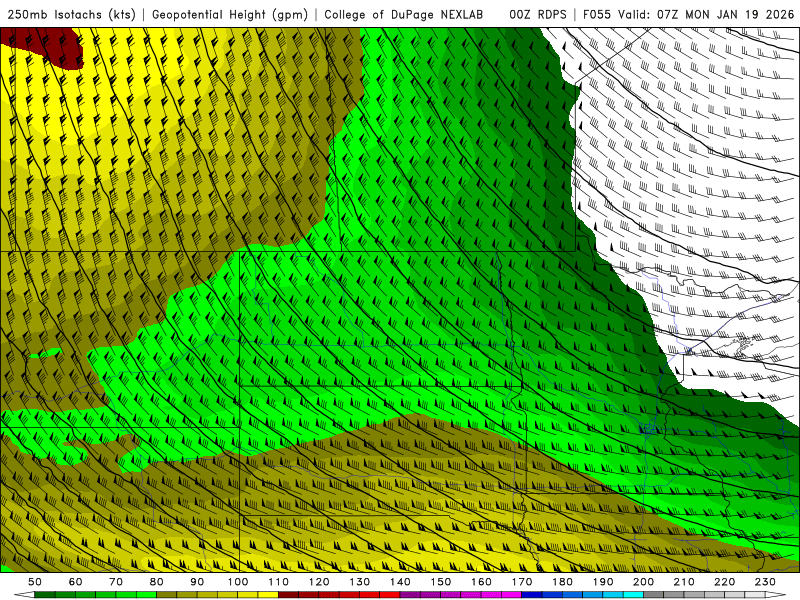
Task: Click the '50' legend value
Action: coord(35,582)
